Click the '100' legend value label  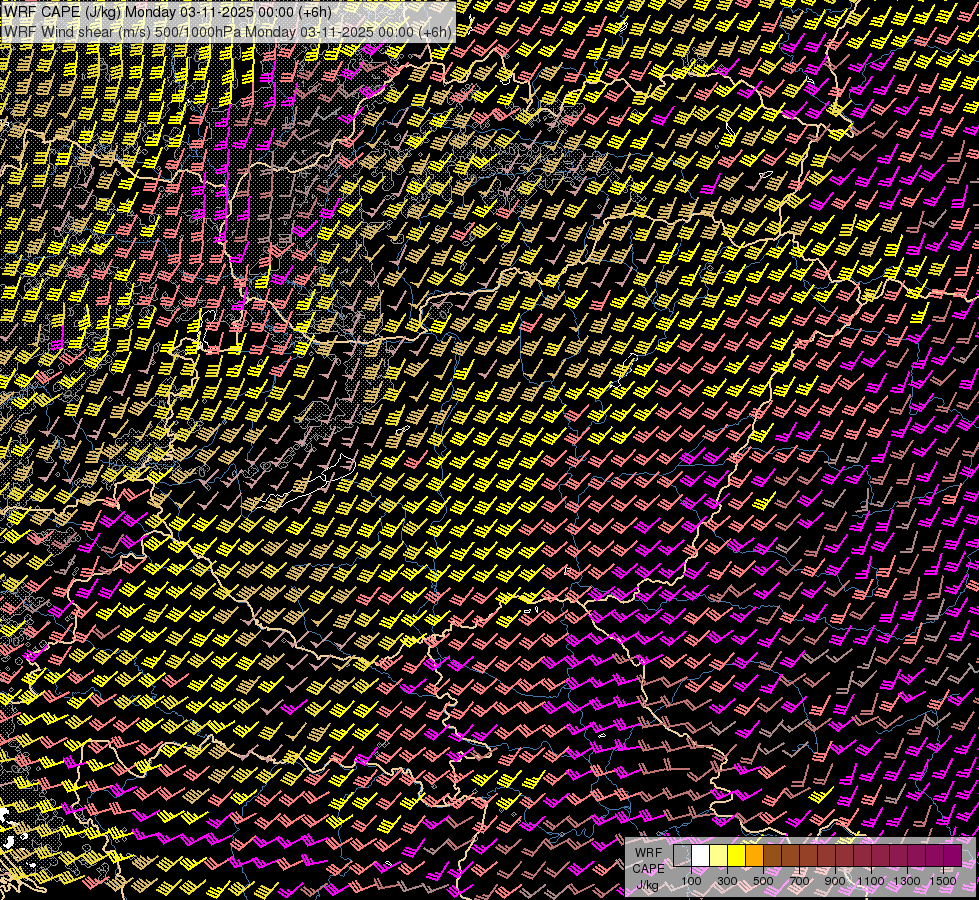coord(691,881)
